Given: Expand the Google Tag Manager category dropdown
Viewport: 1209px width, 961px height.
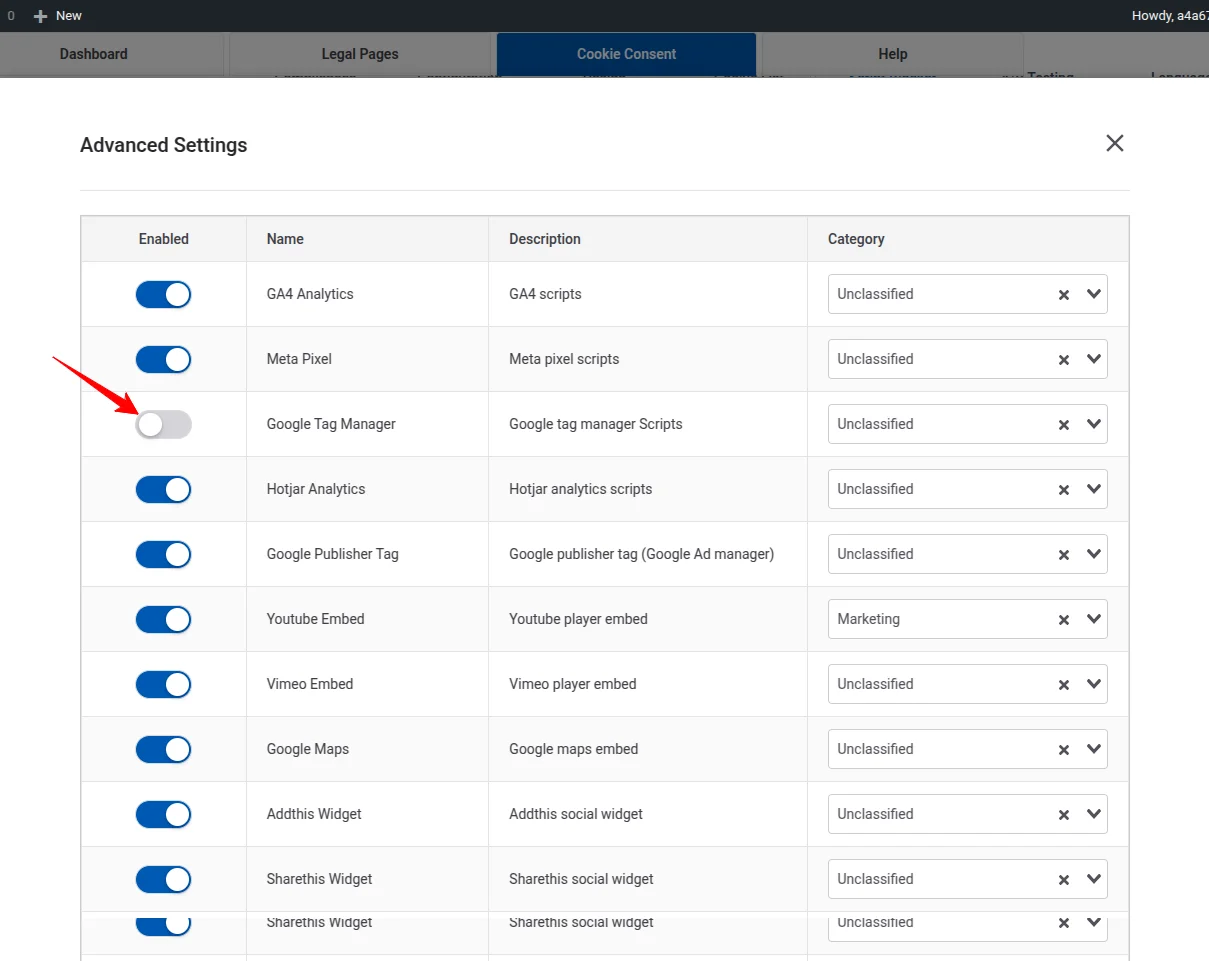Looking at the screenshot, I should [1093, 424].
